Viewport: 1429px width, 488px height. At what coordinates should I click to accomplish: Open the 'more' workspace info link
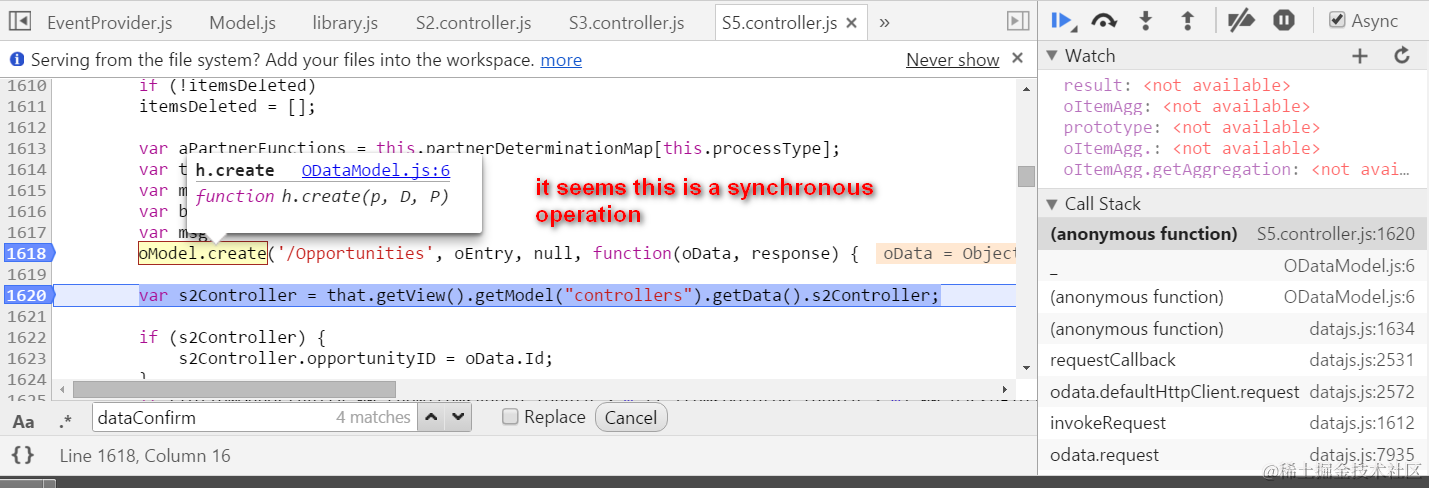[x=561, y=60]
